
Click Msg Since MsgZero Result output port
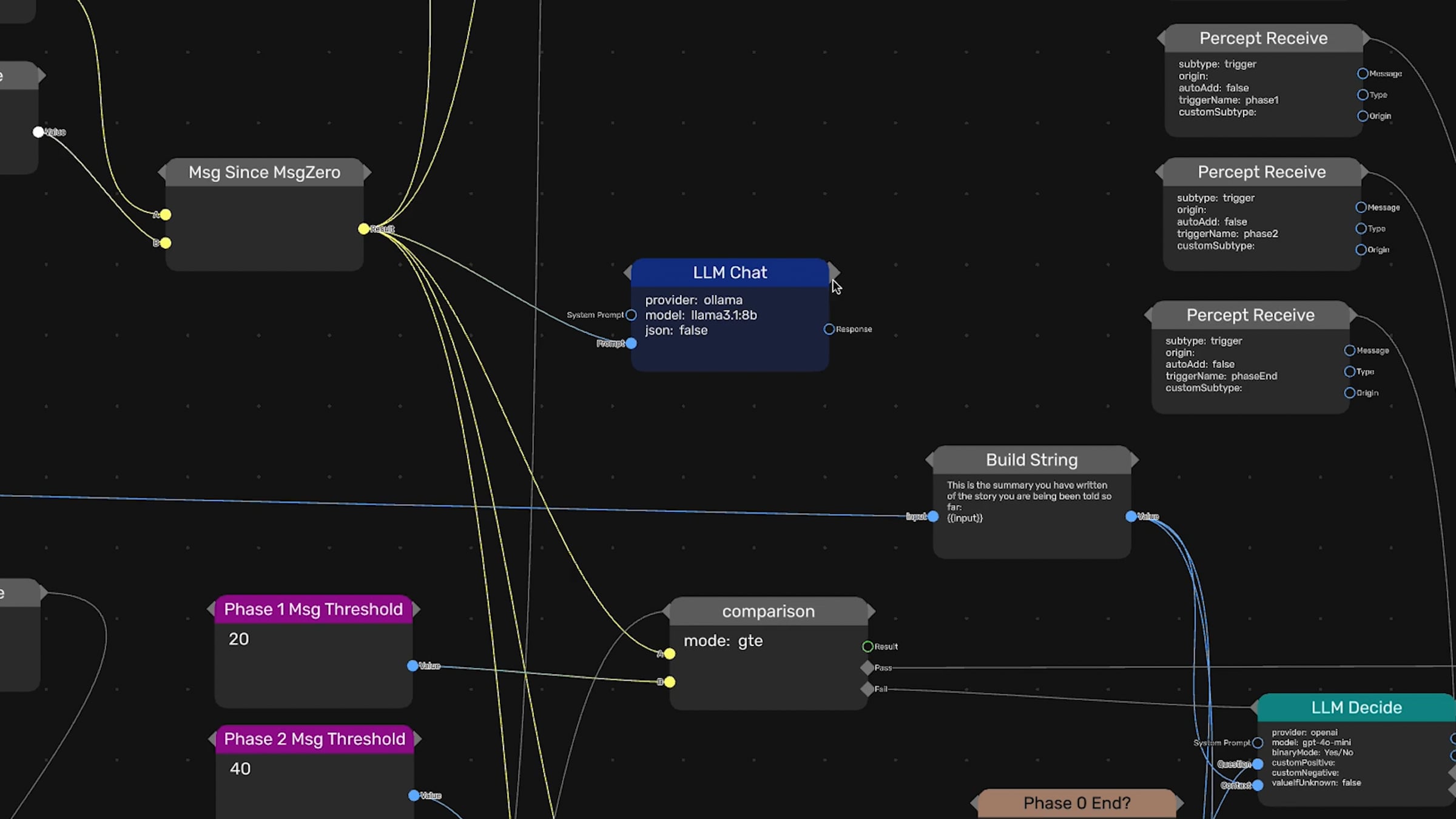point(363,229)
